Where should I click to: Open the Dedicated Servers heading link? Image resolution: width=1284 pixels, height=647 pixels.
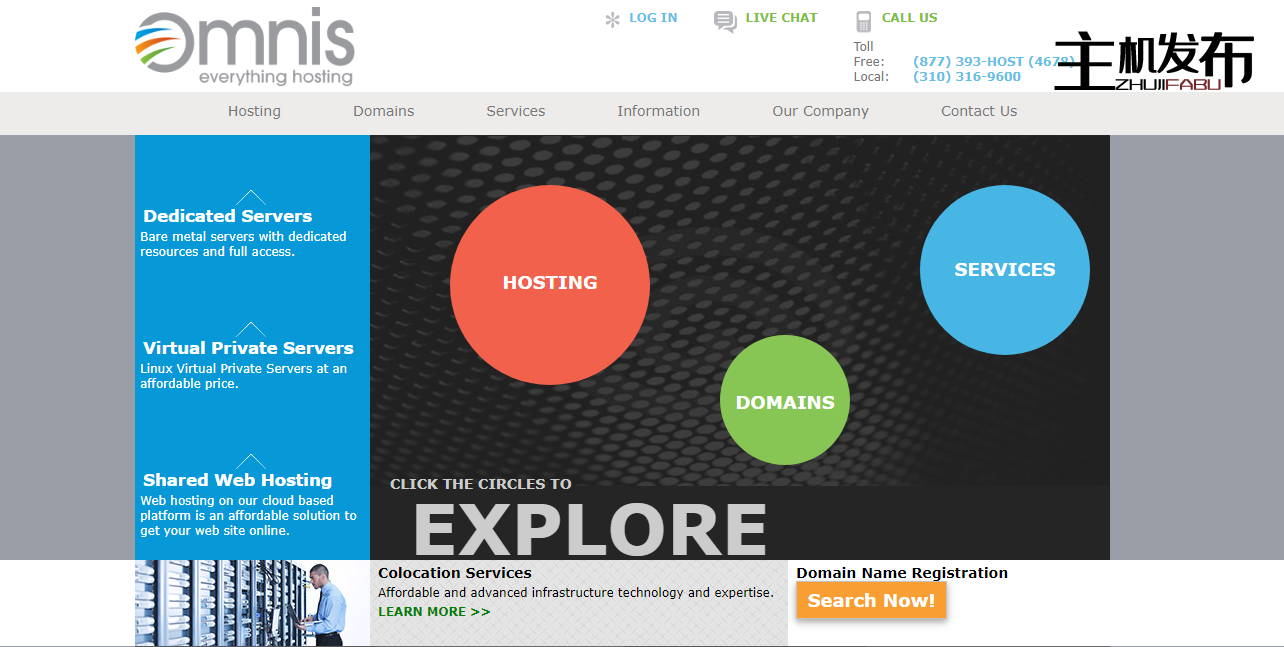pos(227,216)
